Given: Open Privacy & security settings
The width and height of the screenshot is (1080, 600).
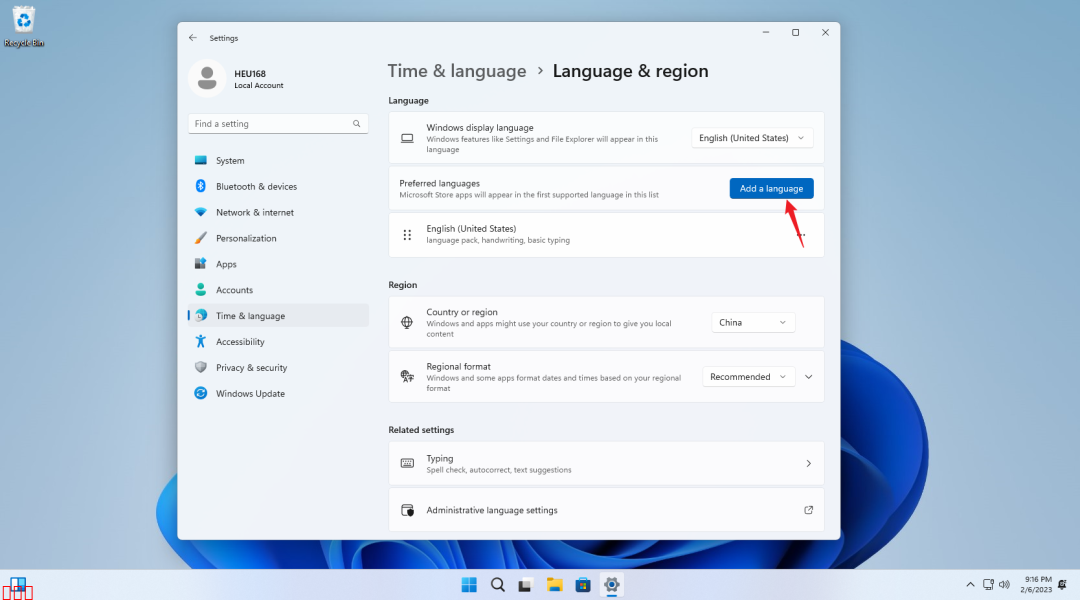Looking at the screenshot, I should pos(251,368).
